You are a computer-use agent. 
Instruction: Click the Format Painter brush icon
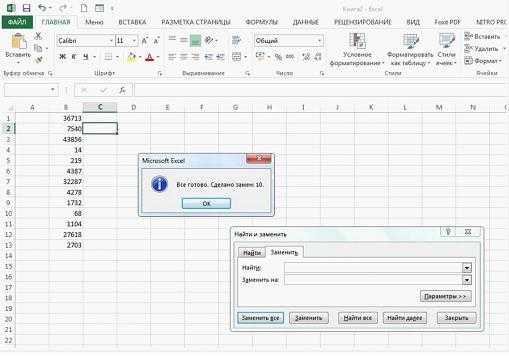39,60
